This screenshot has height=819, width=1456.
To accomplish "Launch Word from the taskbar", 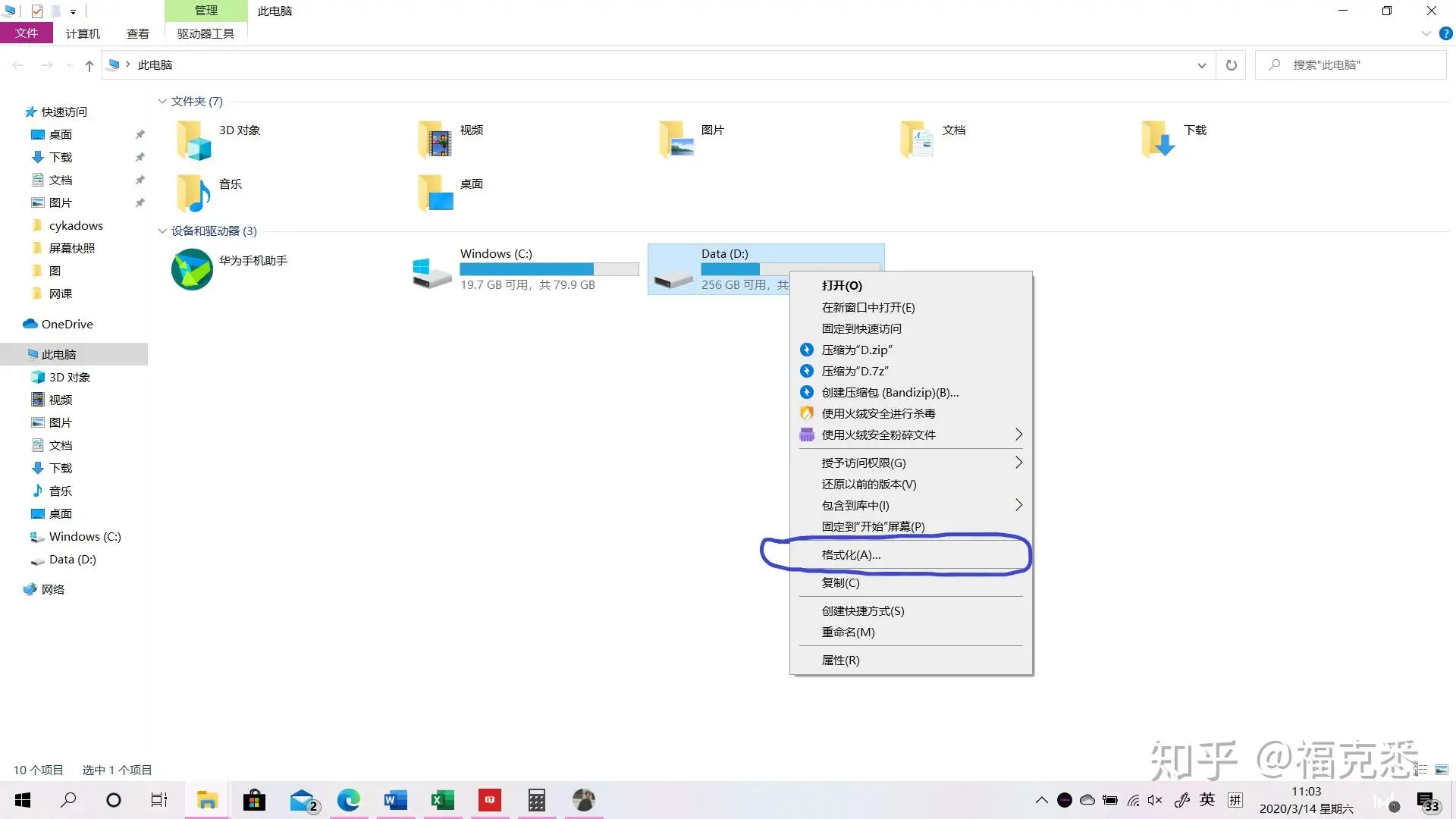I will click(x=395, y=800).
